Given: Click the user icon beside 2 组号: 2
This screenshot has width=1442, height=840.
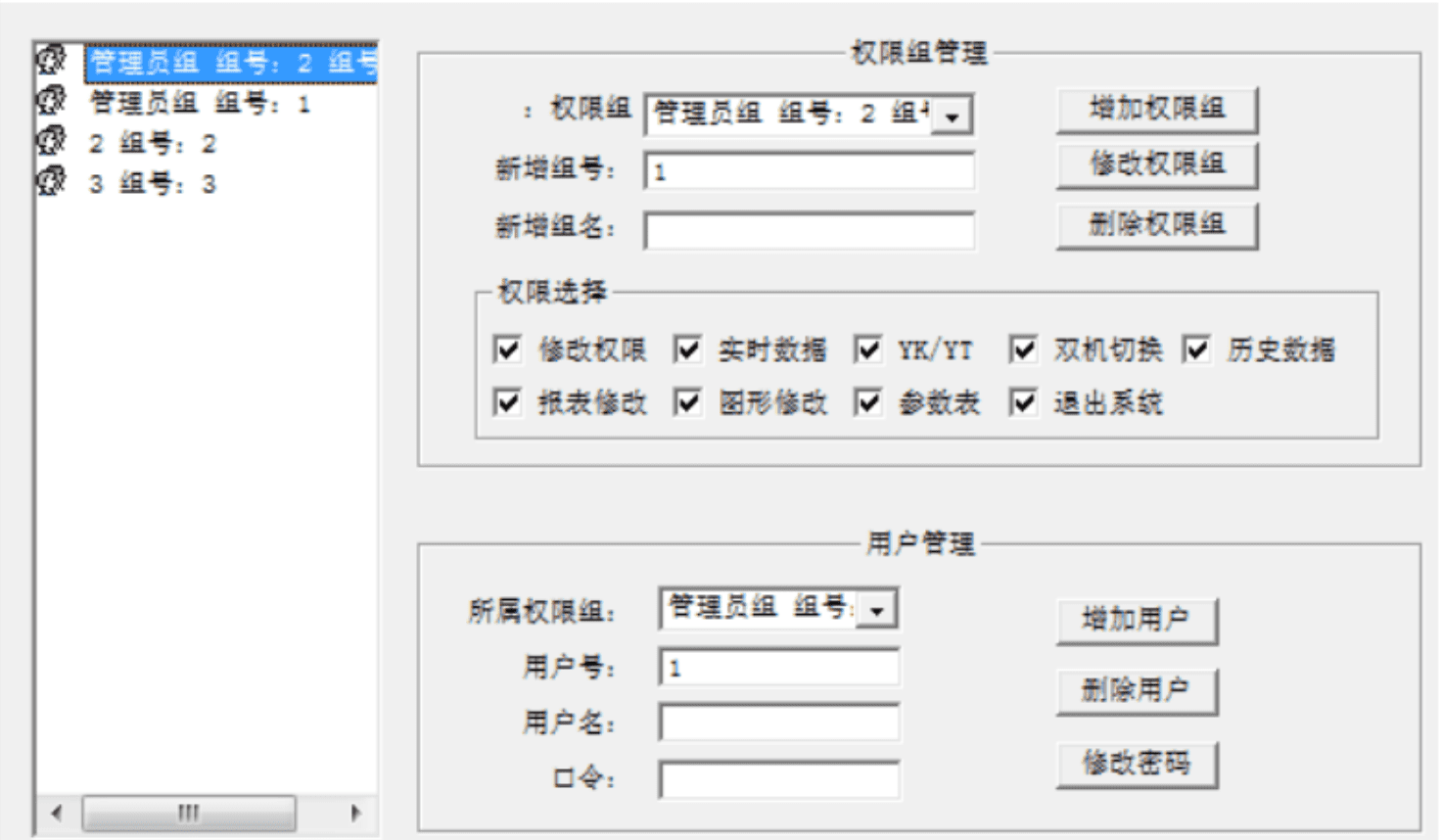Looking at the screenshot, I should pos(51,142).
